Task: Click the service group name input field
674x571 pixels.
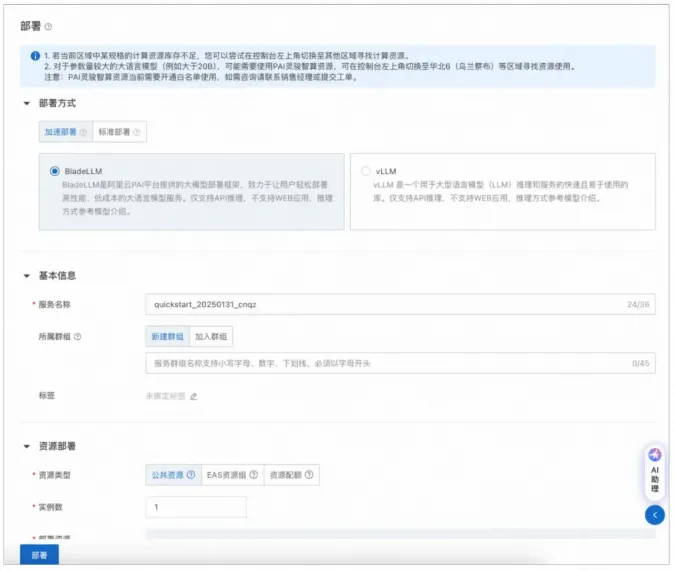Action: click(400, 363)
